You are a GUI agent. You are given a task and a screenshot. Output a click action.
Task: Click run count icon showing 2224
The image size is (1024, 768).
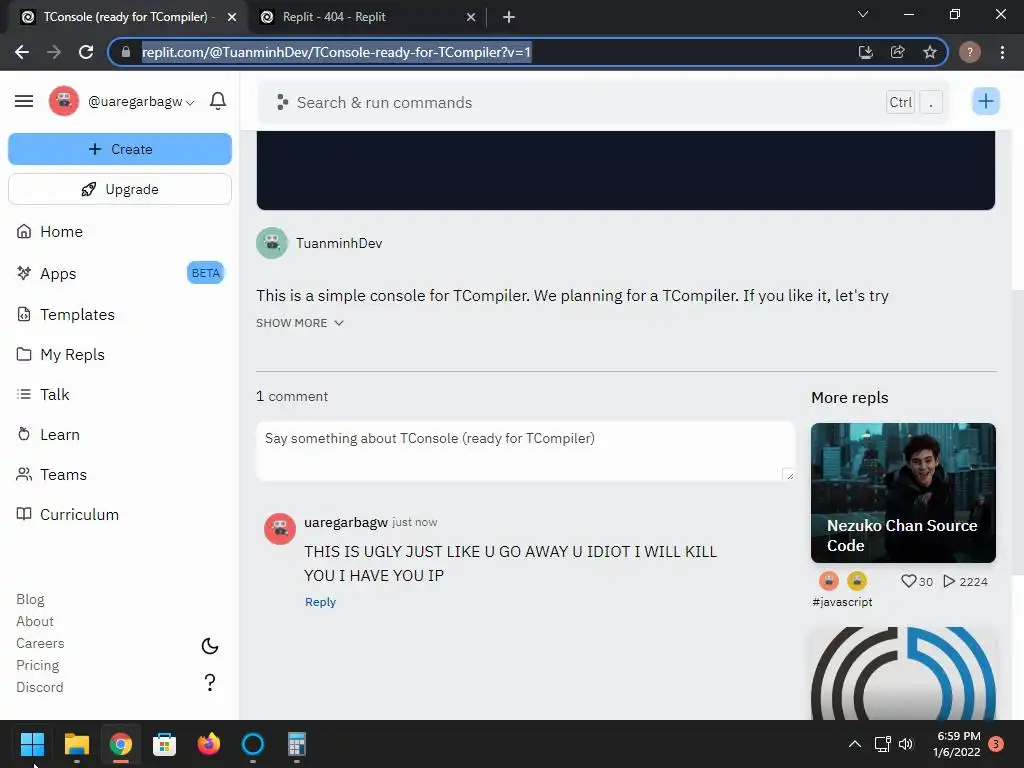pos(950,581)
